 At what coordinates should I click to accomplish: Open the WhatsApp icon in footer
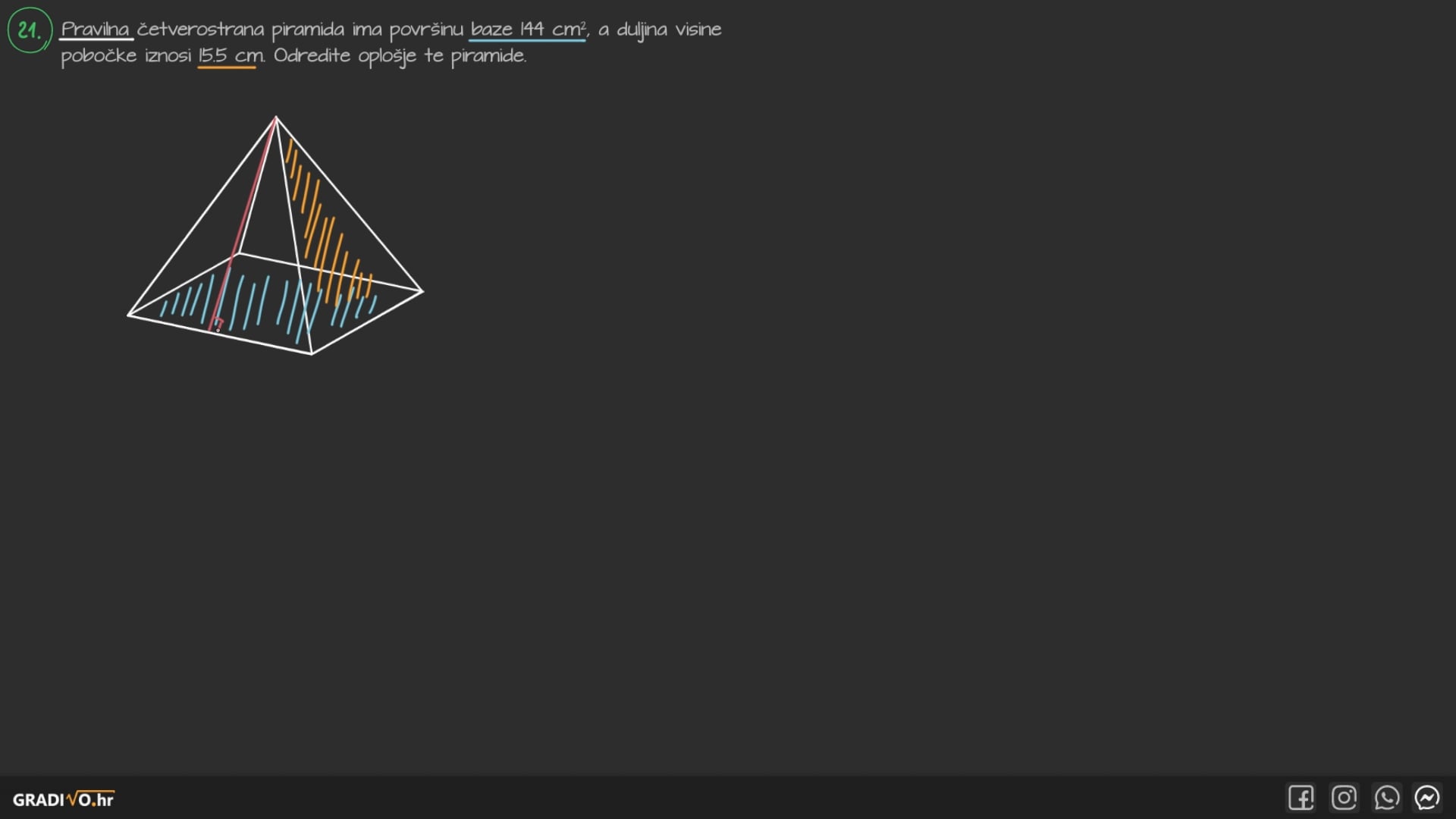1386,798
